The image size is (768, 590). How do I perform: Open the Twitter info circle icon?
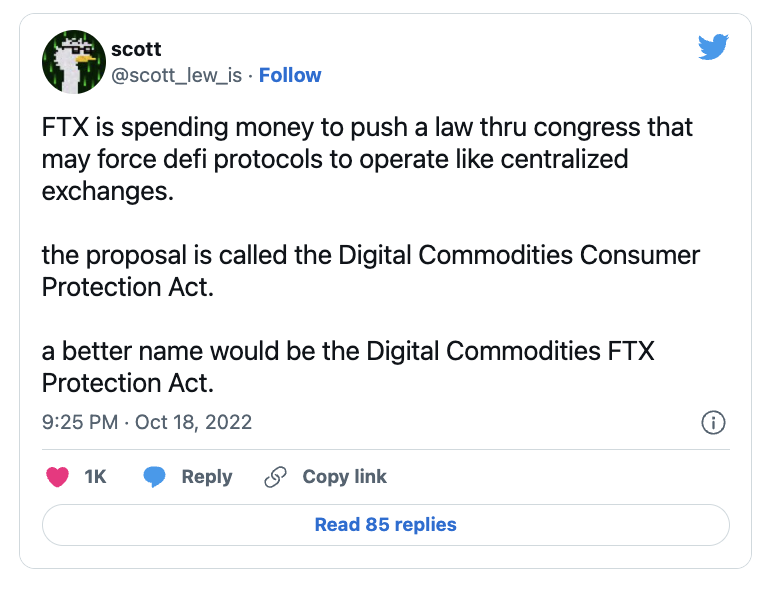tap(713, 422)
